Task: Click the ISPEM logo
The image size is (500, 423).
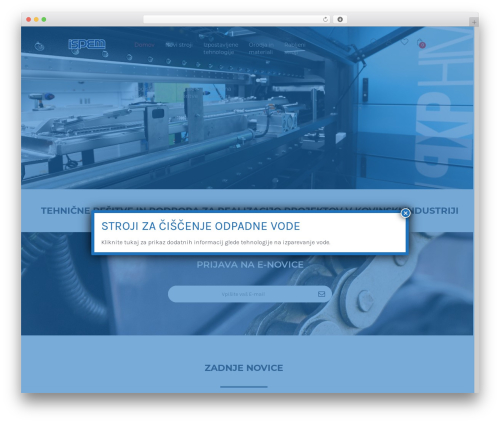Action: point(87,44)
